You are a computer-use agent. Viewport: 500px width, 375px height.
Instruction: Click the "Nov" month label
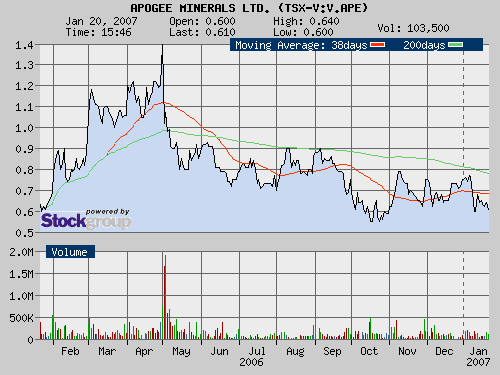(x=407, y=351)
